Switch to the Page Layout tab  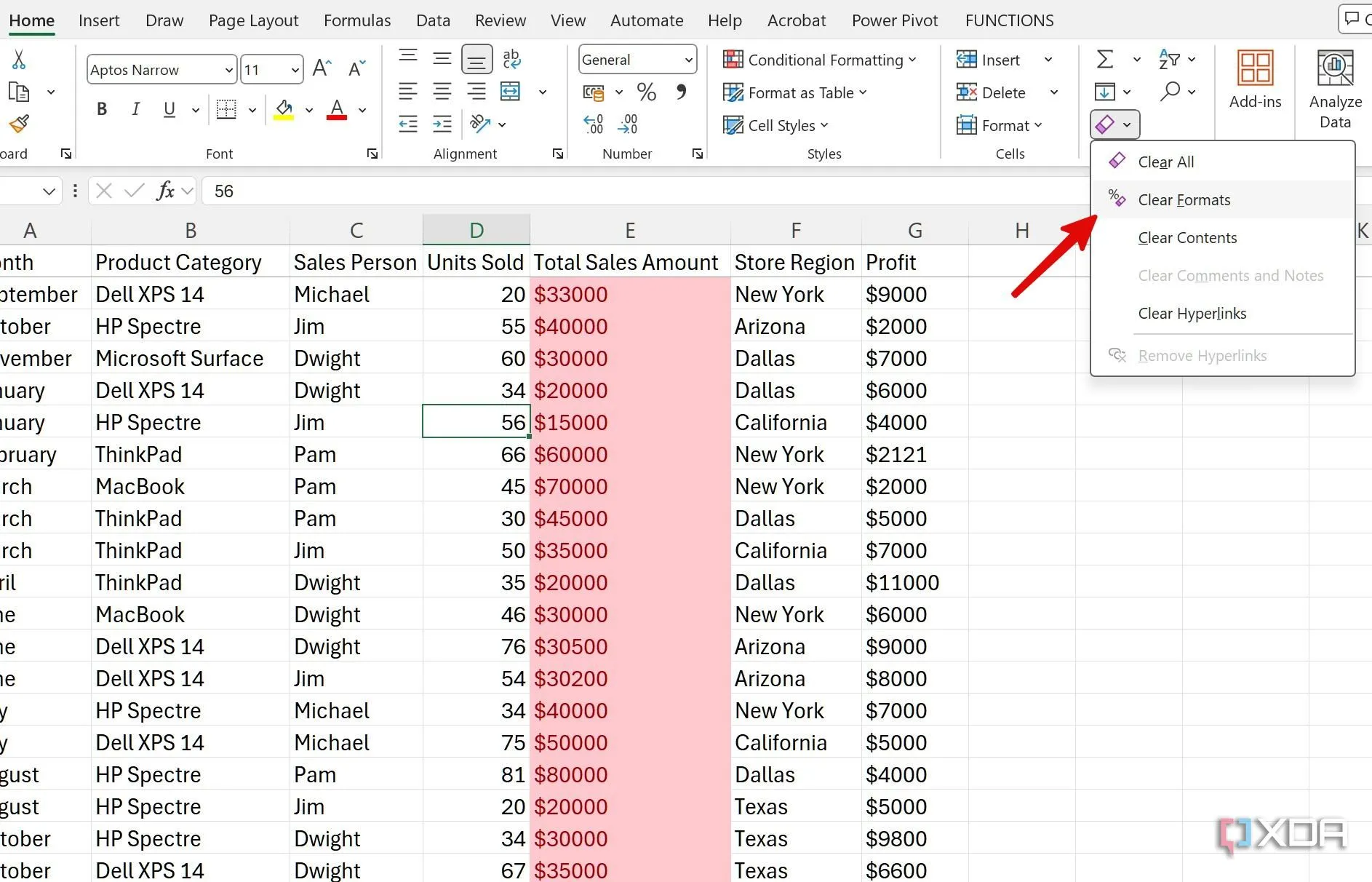pyautogui.click(x=253, y=20)
